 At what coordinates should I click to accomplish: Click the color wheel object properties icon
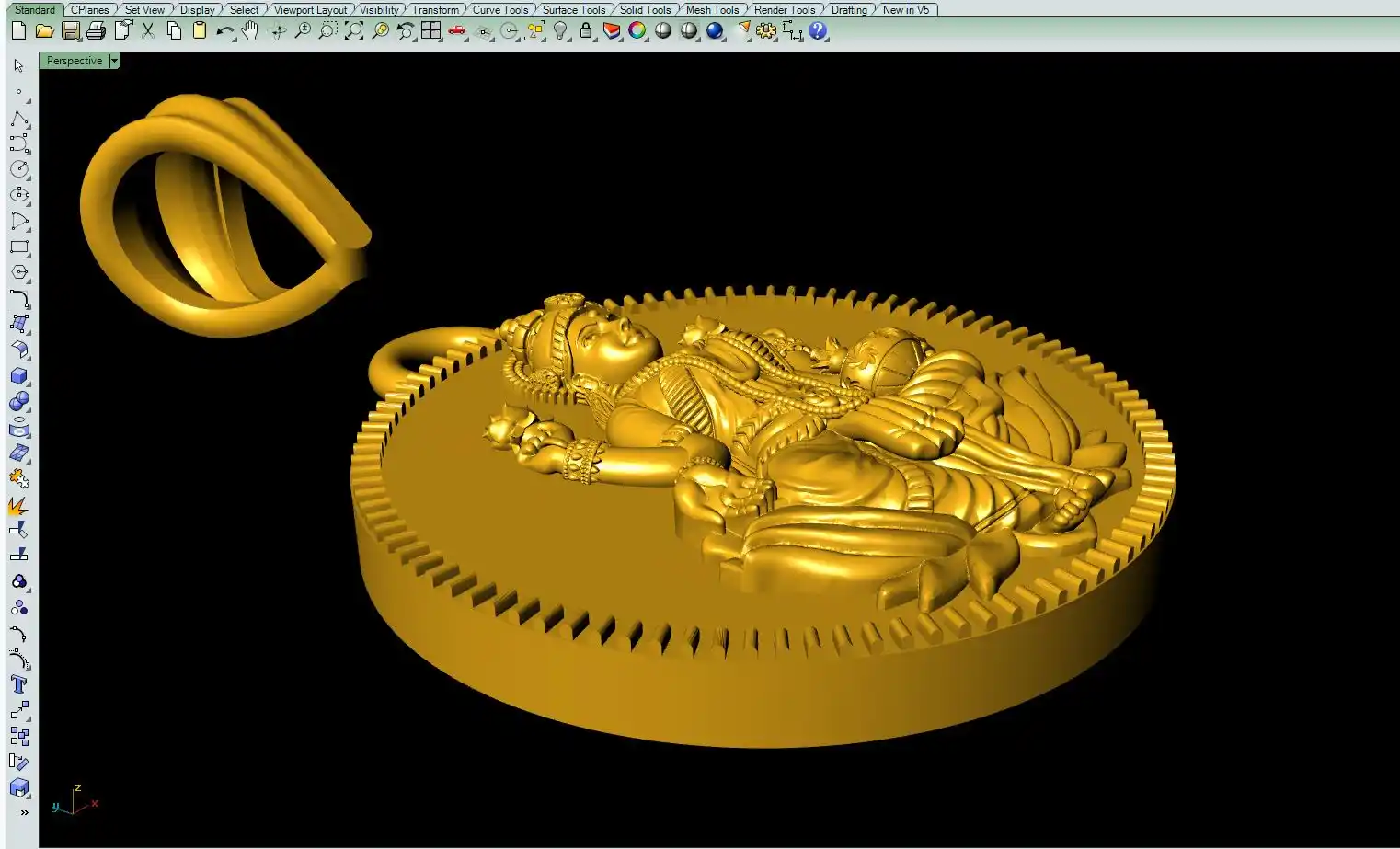(637, 31)
